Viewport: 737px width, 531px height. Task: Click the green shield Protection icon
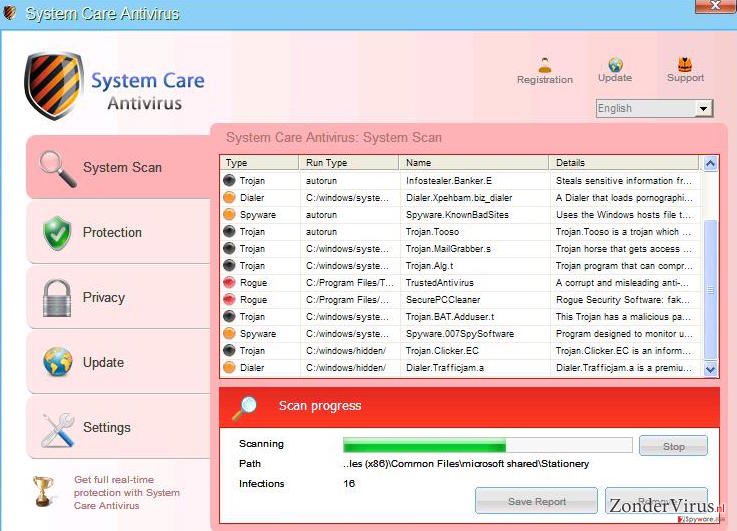[x=57, y=233]
